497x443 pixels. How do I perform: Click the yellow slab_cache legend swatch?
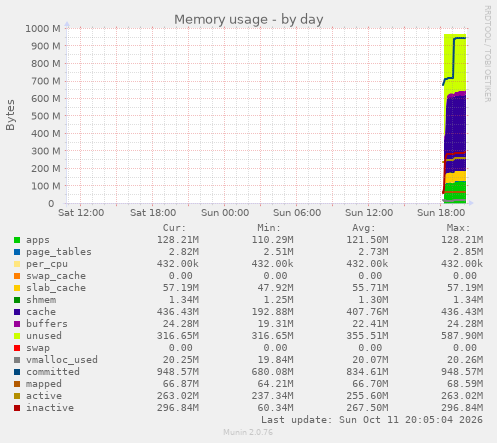17,288
